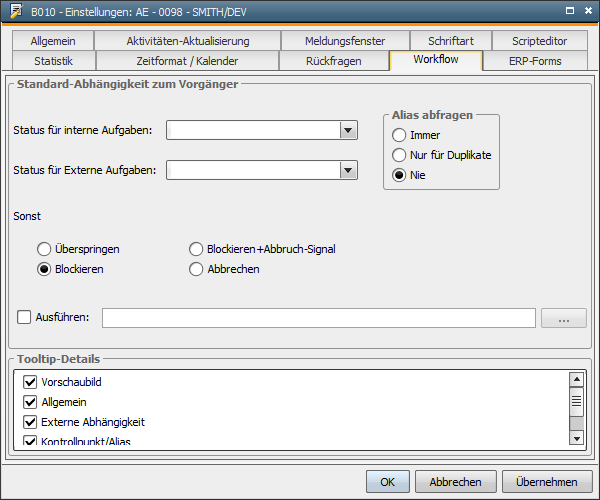Click into the Ausführen text field
Screen dimensions: 600x500
[318, 318]
